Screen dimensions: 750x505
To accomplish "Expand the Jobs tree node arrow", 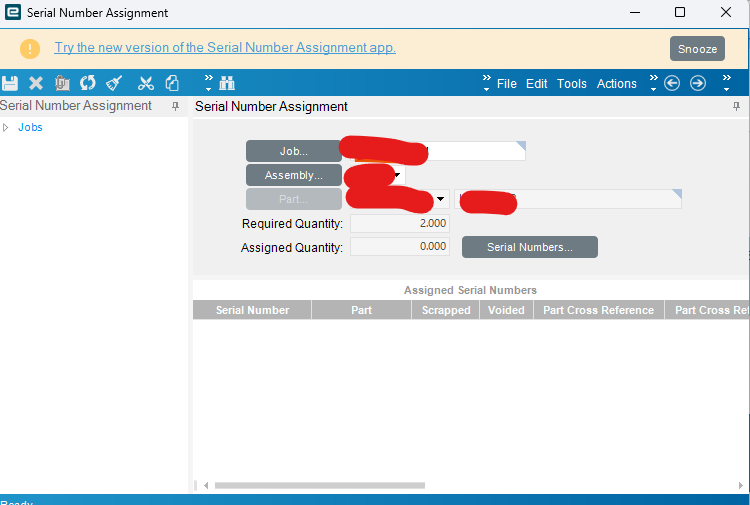I will (6, 127).
